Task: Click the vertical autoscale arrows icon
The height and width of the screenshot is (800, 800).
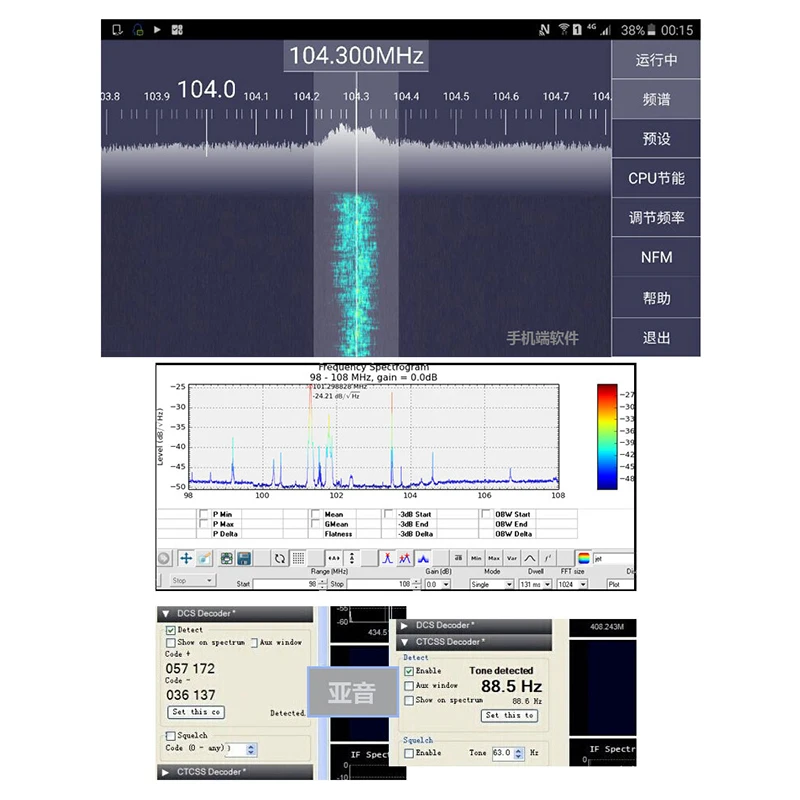Action: [x=352, y=558]
